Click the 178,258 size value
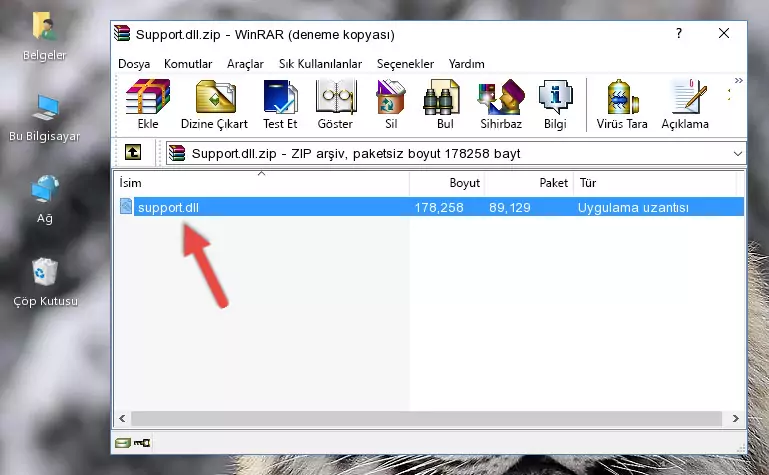 (439, 207)
